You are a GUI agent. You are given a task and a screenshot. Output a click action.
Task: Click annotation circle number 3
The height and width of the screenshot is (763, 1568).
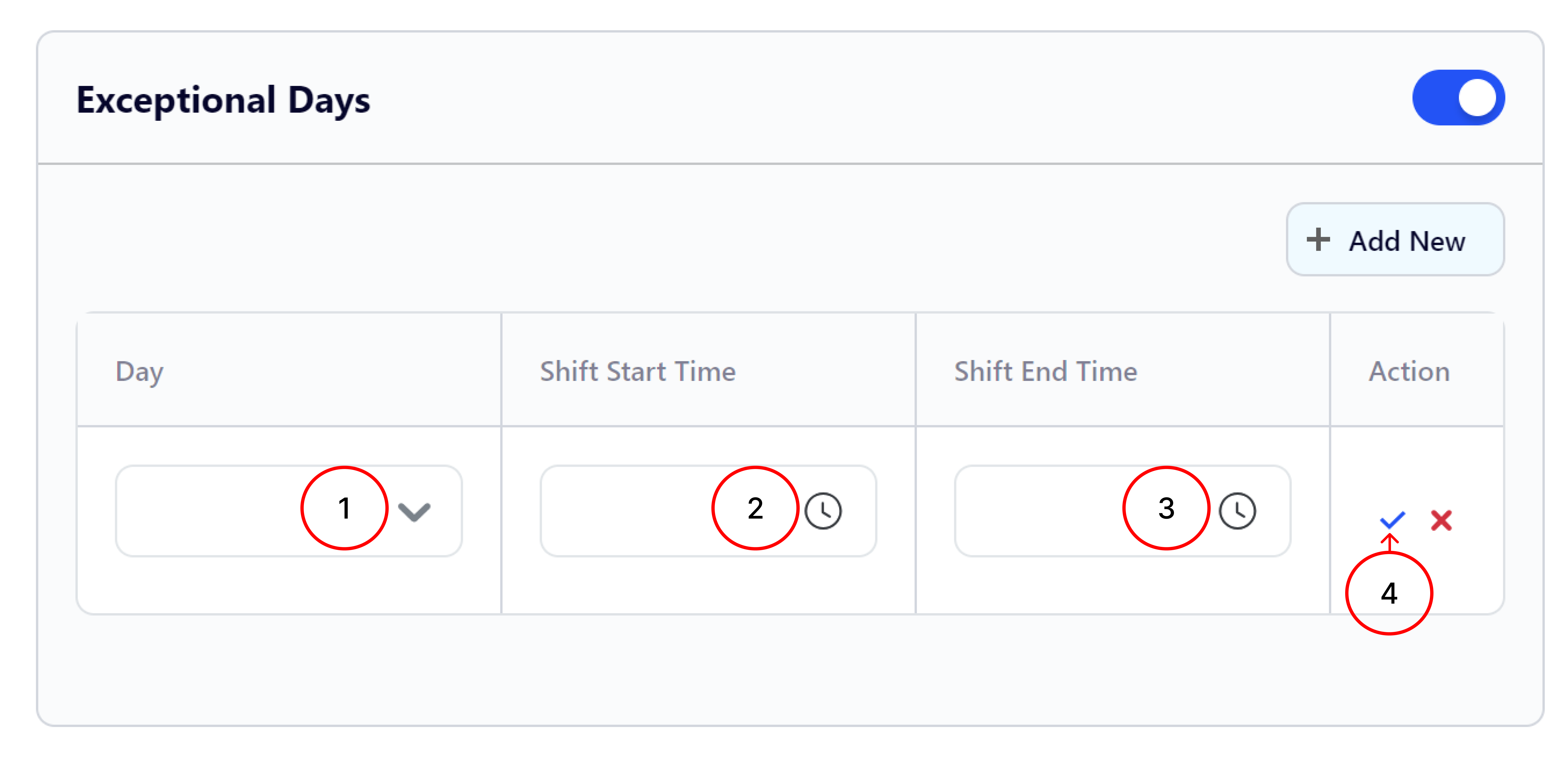(x=1166, y=508)
